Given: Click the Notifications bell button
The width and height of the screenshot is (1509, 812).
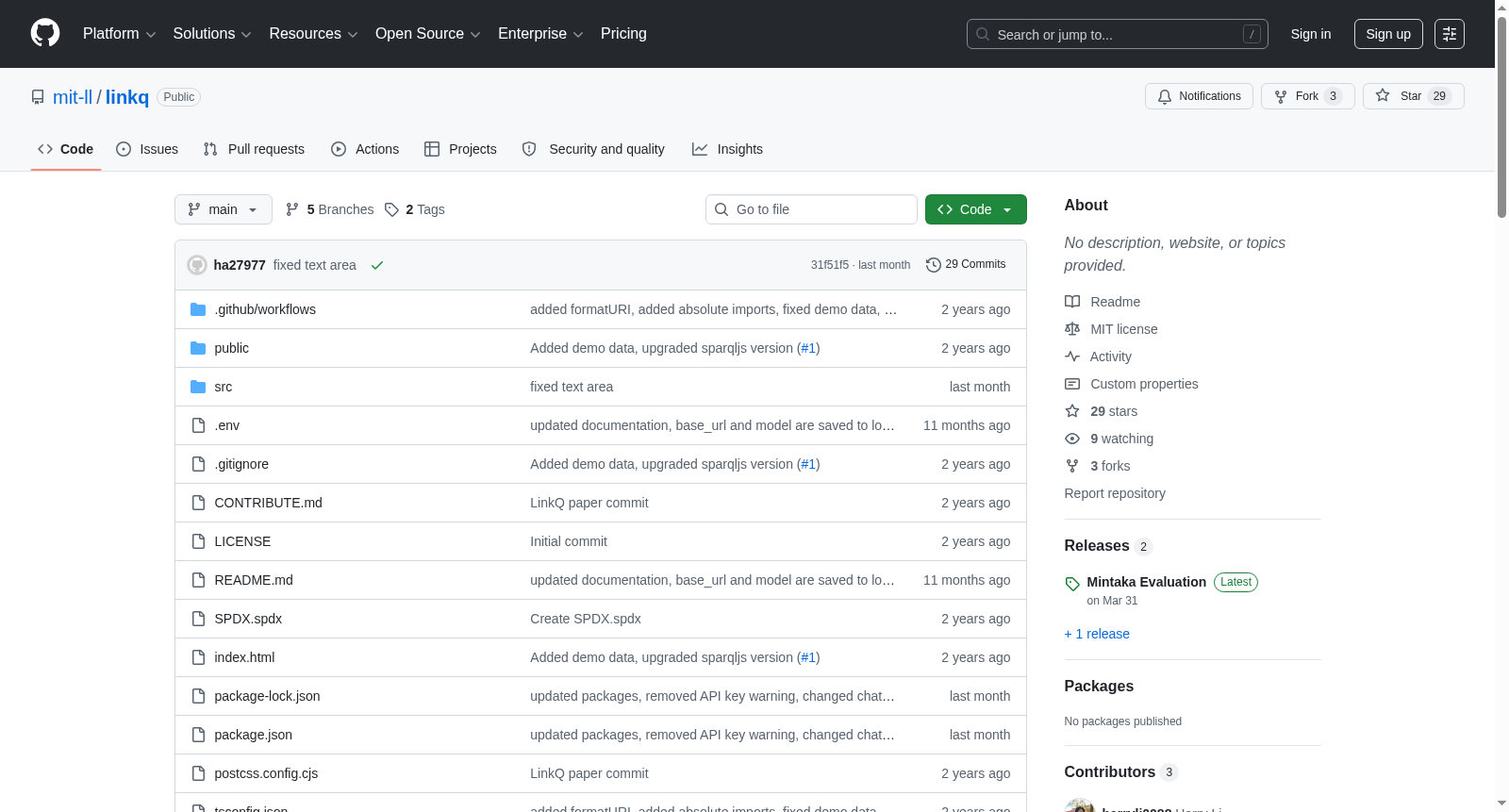Looking at the screenshot, I should coord(1199,96).
